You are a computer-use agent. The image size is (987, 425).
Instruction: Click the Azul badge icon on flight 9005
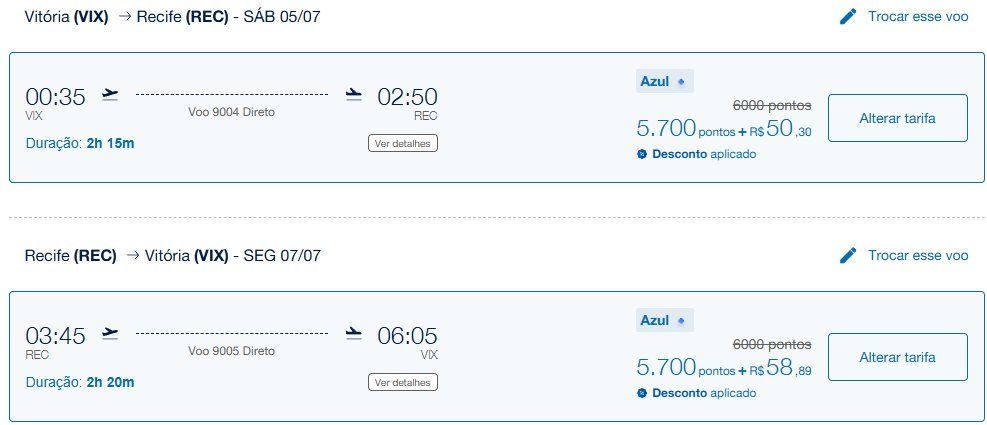pyautogui.click(x=681, y=321)
